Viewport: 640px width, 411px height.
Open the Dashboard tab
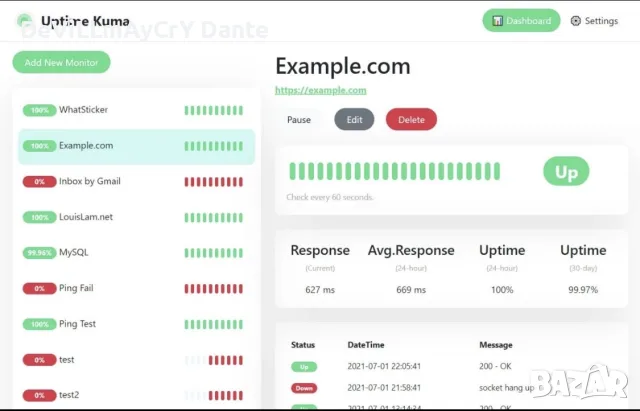[521, 20]
